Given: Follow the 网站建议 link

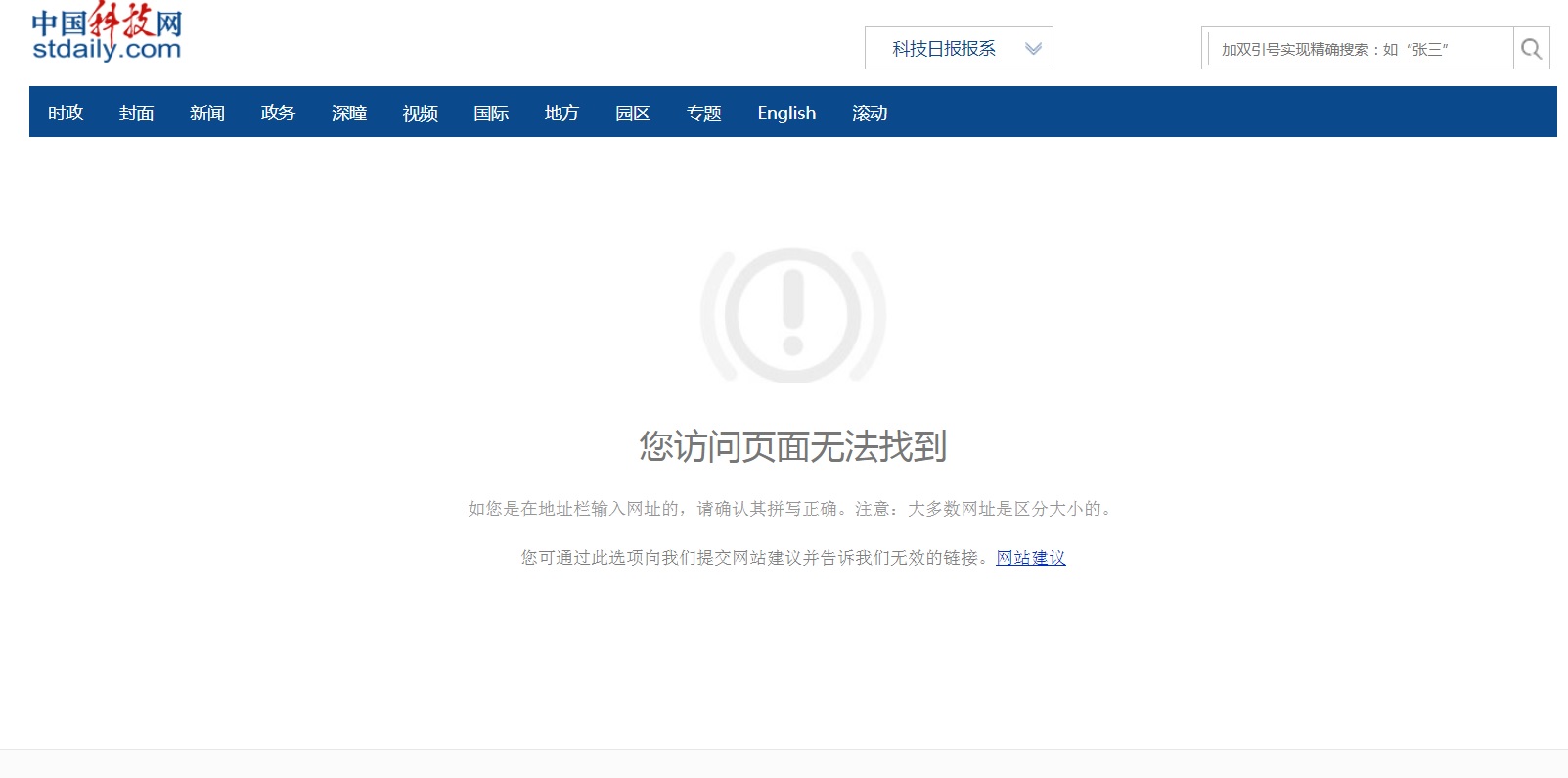Looking at the screenshot, I should click(x=1030, y=558).
